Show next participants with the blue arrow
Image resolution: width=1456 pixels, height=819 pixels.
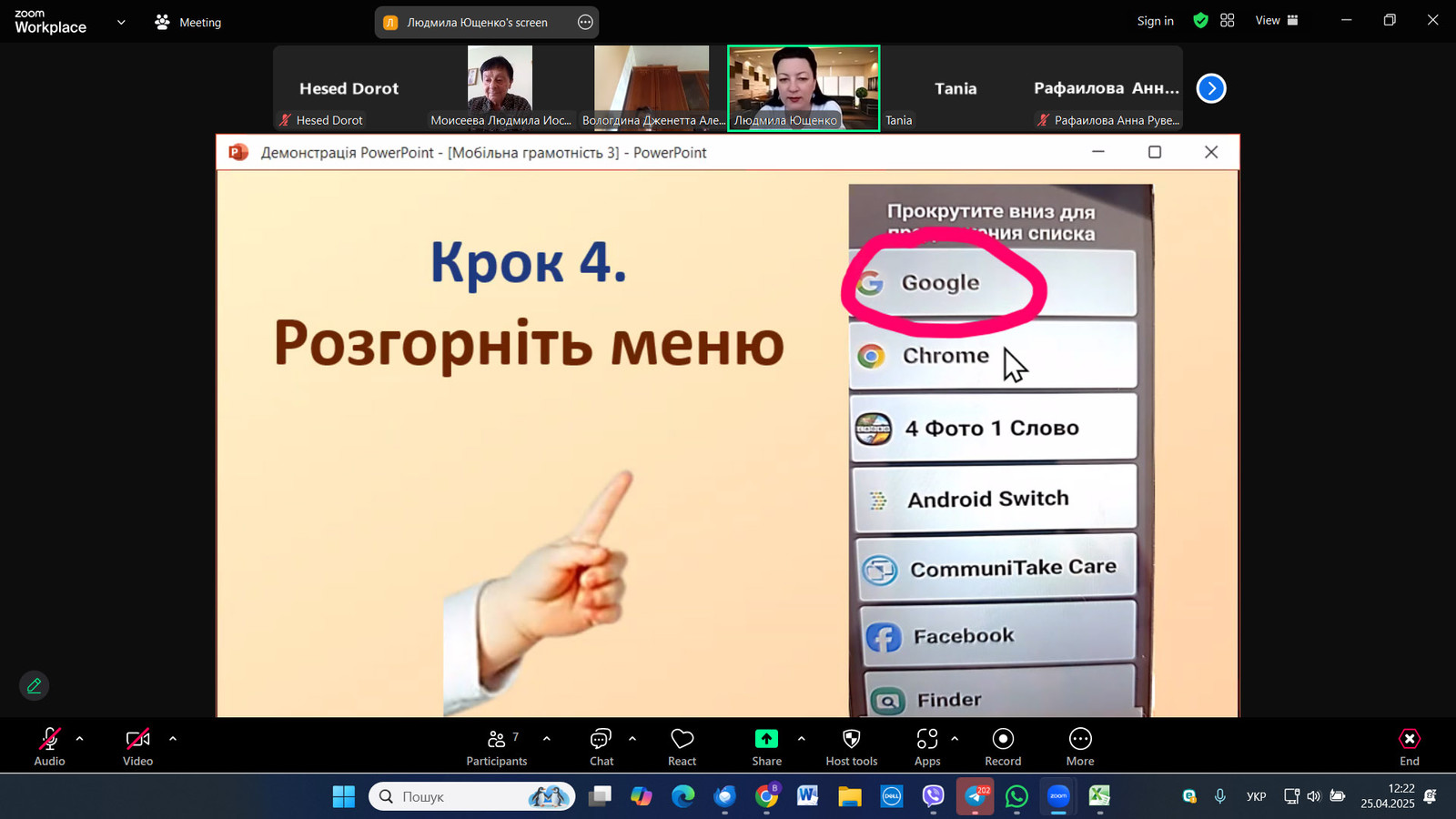click(1211, 88)
